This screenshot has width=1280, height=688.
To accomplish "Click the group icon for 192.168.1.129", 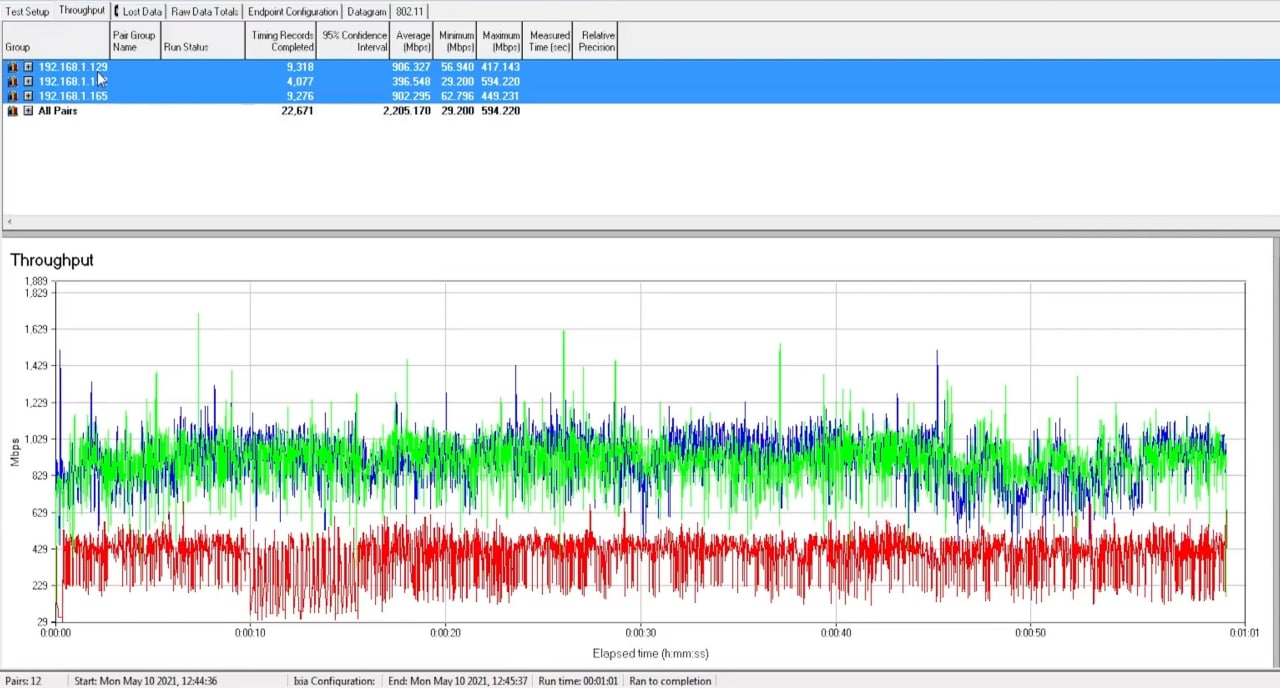I will tap(13, 67).
